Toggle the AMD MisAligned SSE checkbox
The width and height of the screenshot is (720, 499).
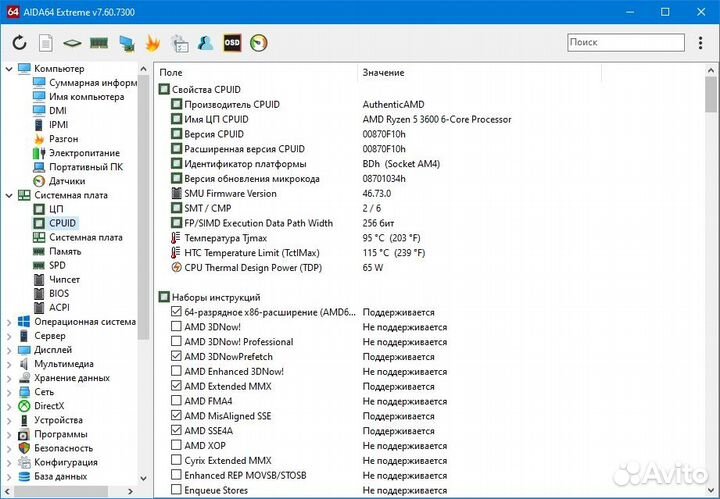point(176,415)
